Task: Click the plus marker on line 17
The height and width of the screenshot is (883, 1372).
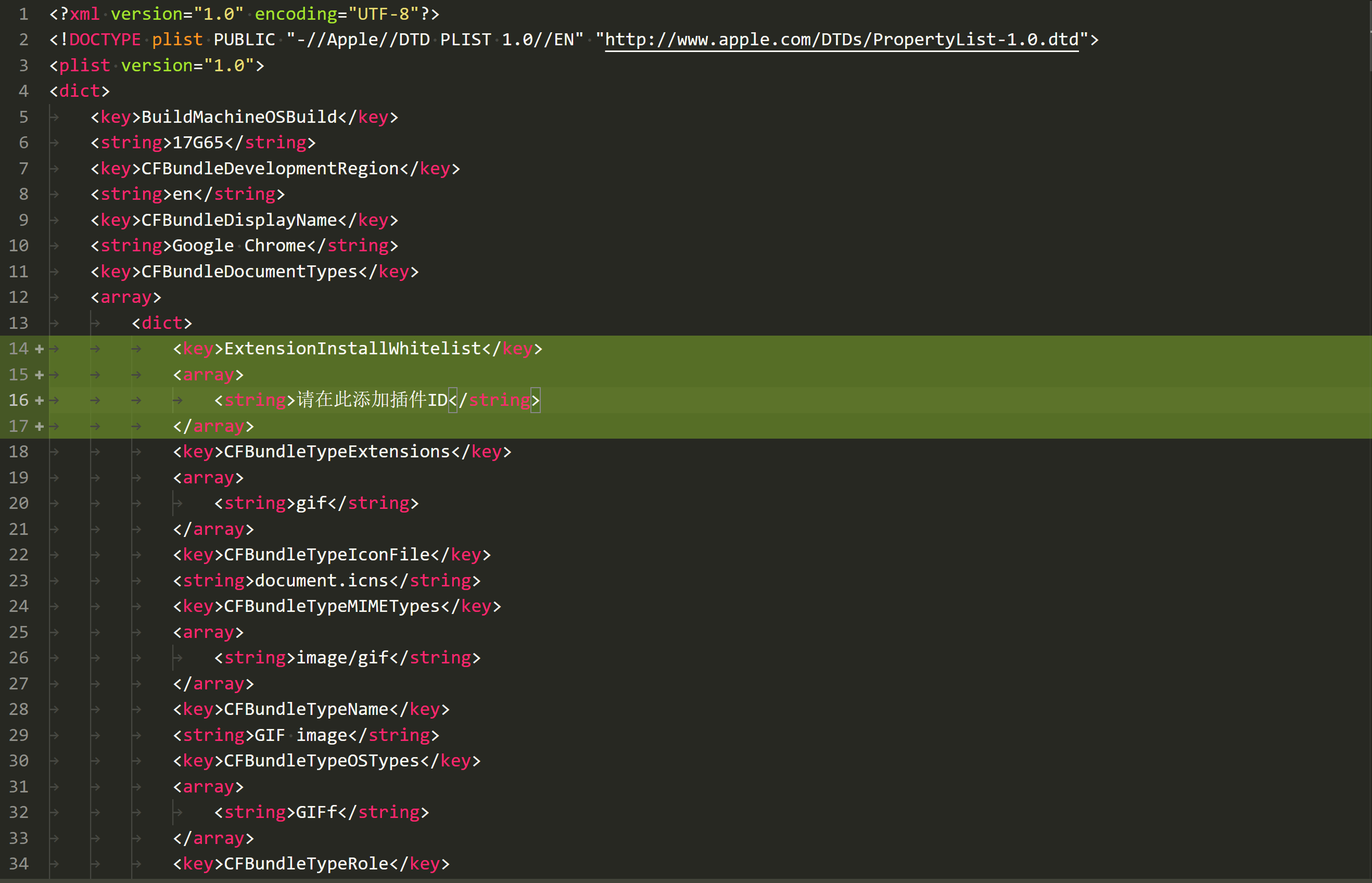Action: point(40,426)
